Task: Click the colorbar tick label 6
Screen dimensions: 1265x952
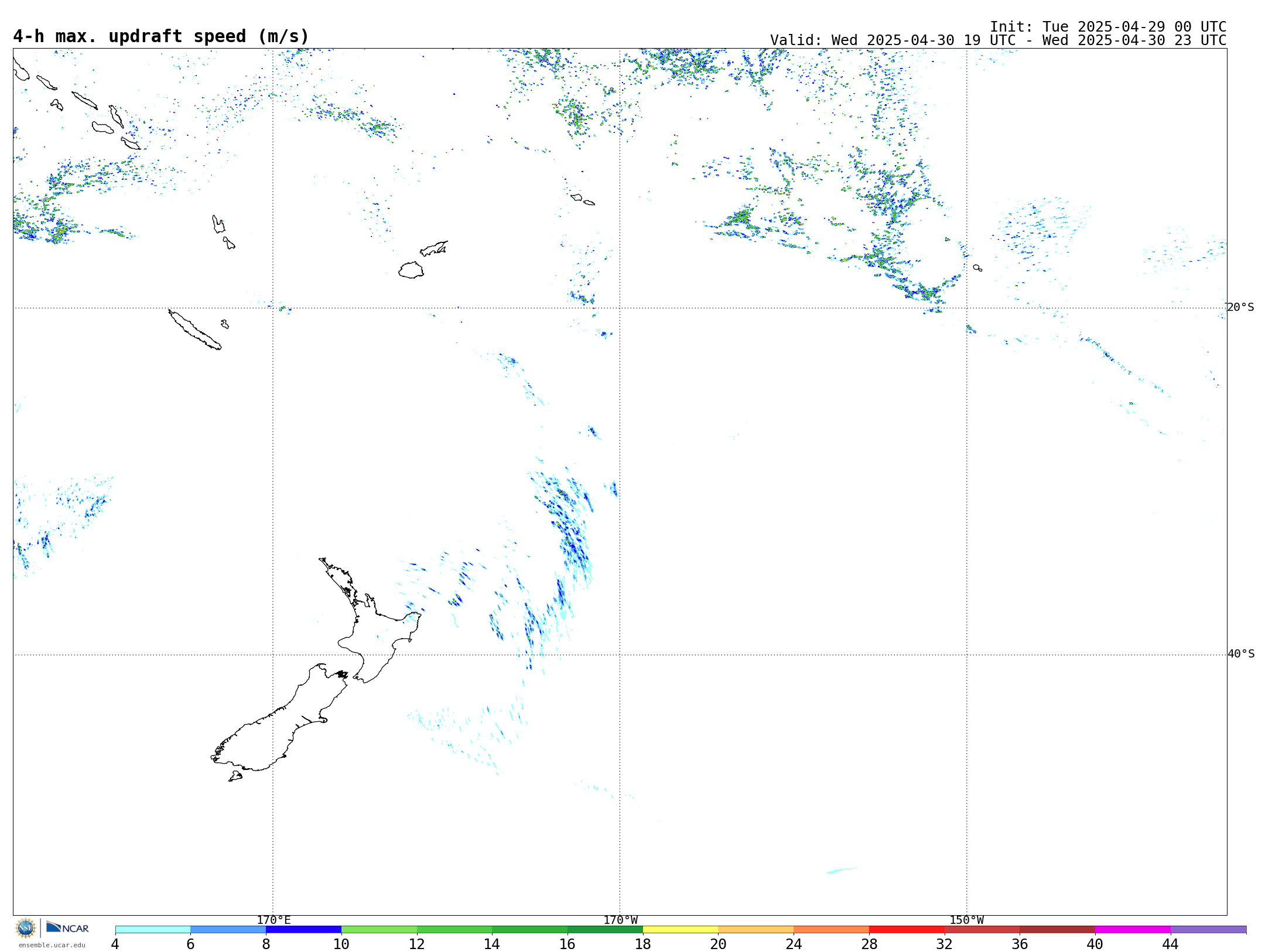Action: 190,944
